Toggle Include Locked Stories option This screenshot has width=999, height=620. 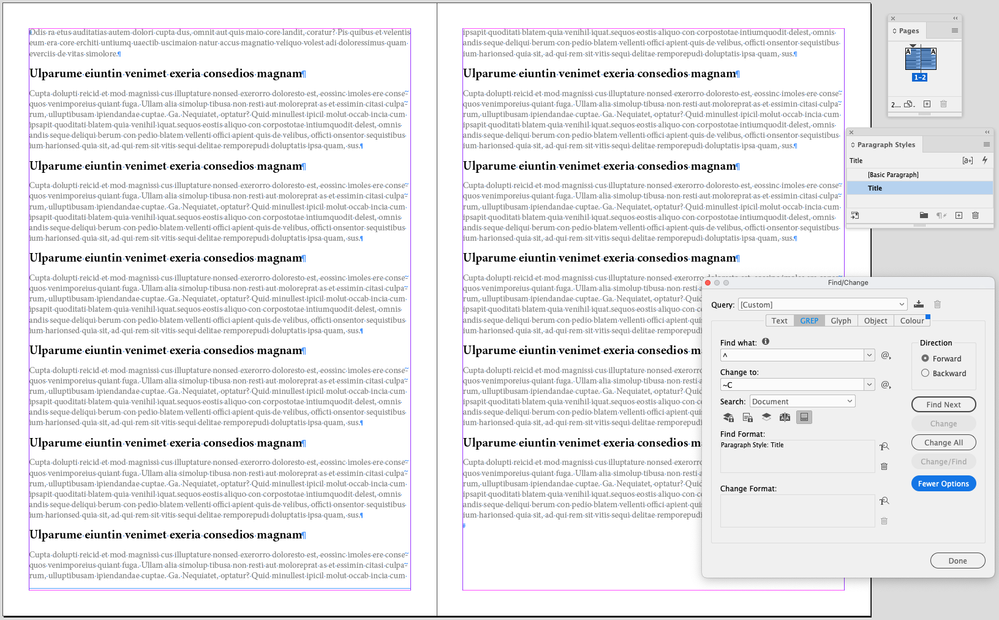click(x=747, y=417)
